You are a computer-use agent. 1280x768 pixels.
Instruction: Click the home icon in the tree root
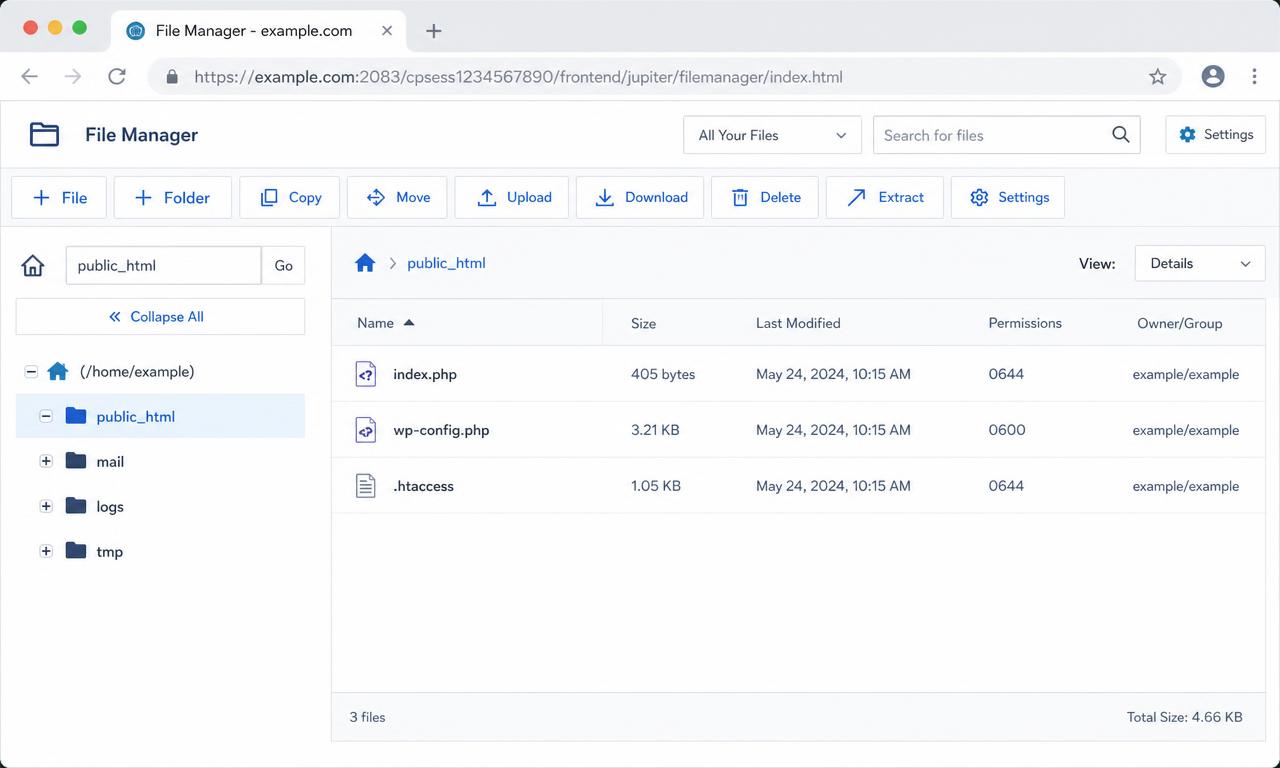click(x=58, y=371)
